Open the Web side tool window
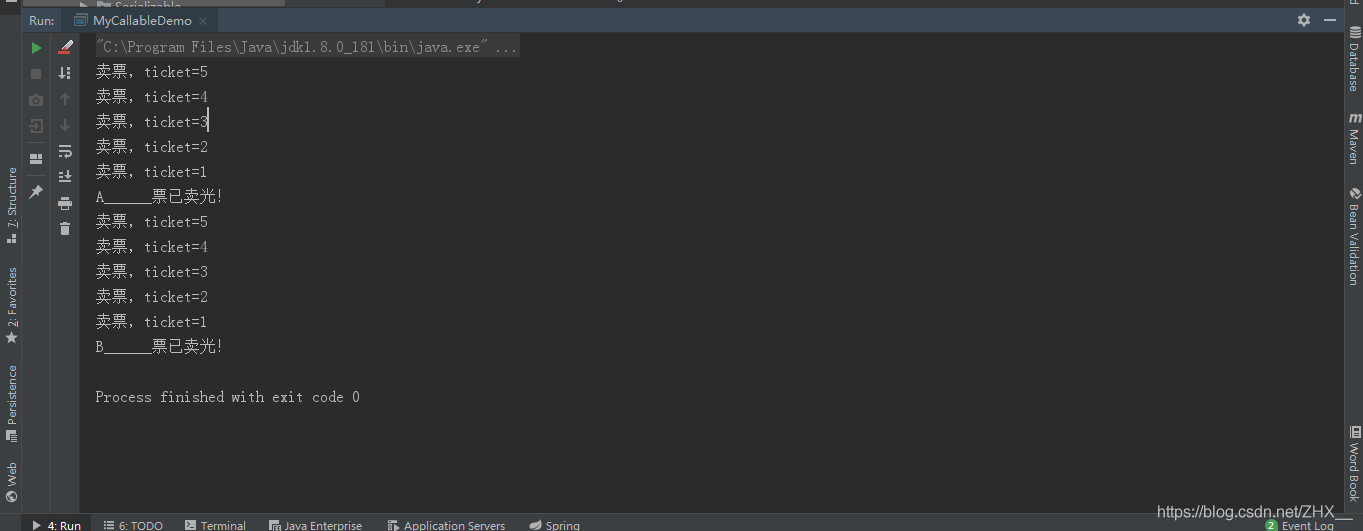Screen dimensions: 1363x531 coord(12,481)
